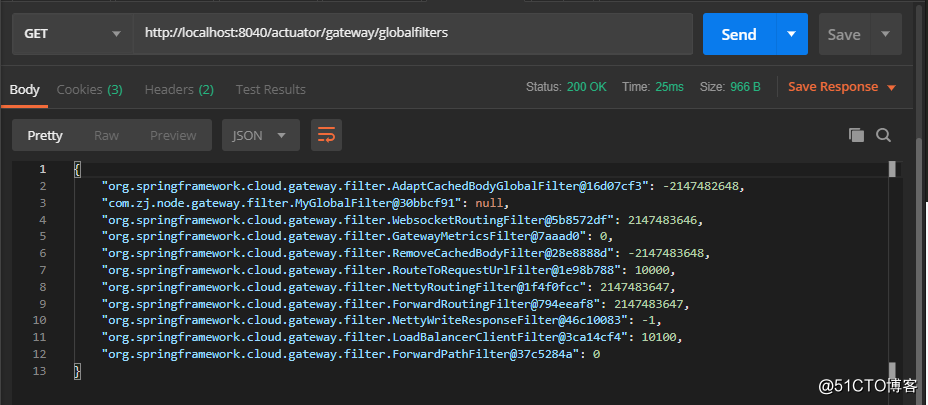Switch to the Body response tab
The width and height of the screenshot is (928, 405).
pyautogui.click(x=24, y=90)
